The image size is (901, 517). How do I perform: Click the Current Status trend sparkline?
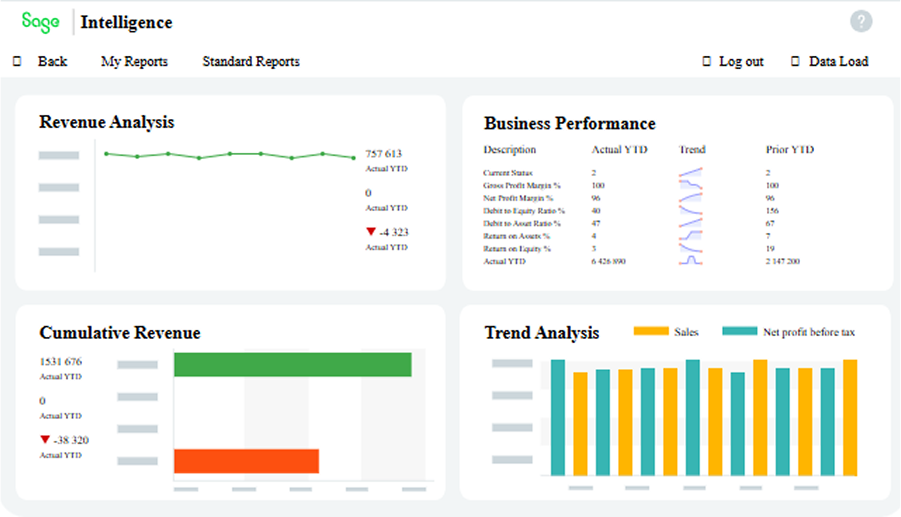click(691, 173)
